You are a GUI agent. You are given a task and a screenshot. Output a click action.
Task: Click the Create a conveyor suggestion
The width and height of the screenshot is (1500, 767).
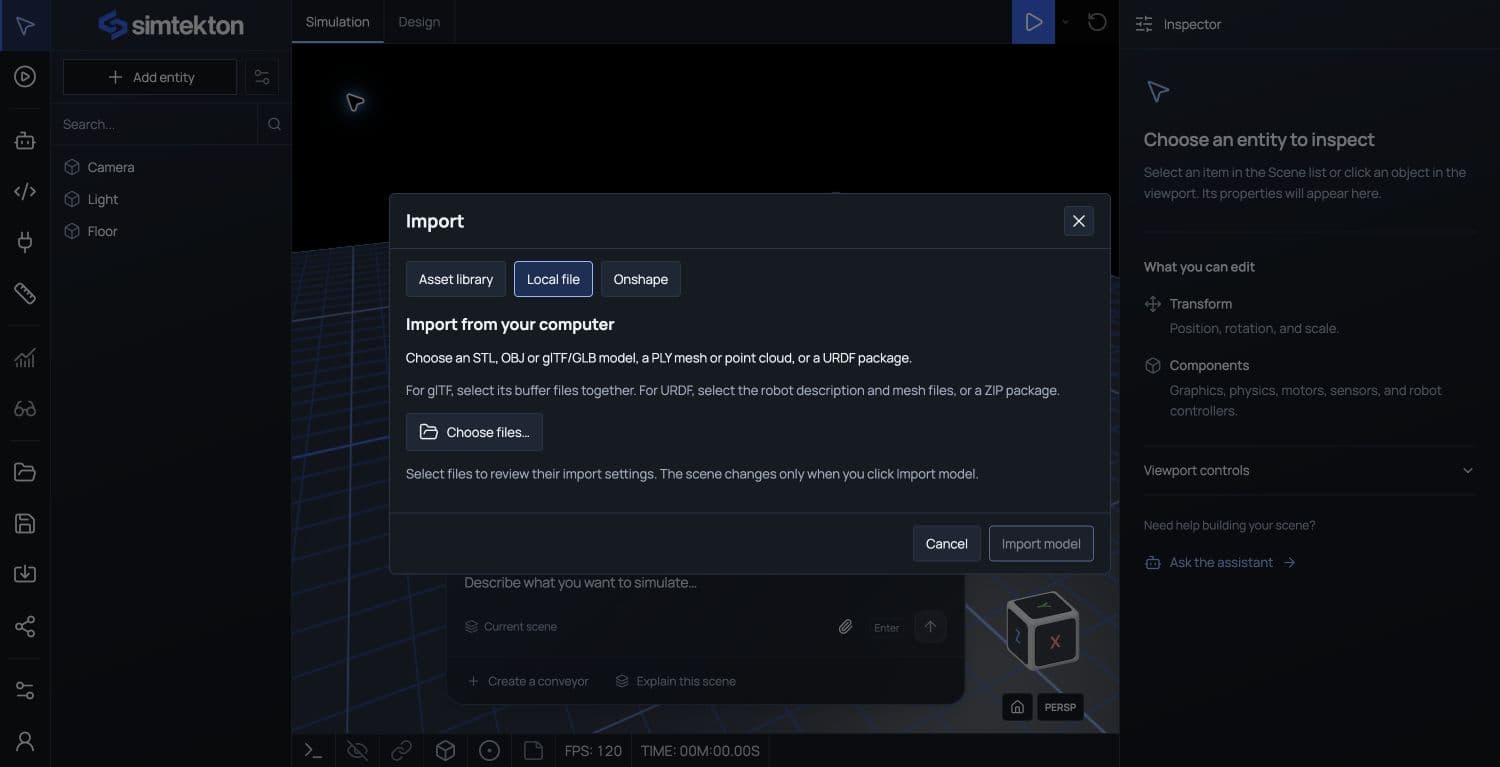pos(528,681)
